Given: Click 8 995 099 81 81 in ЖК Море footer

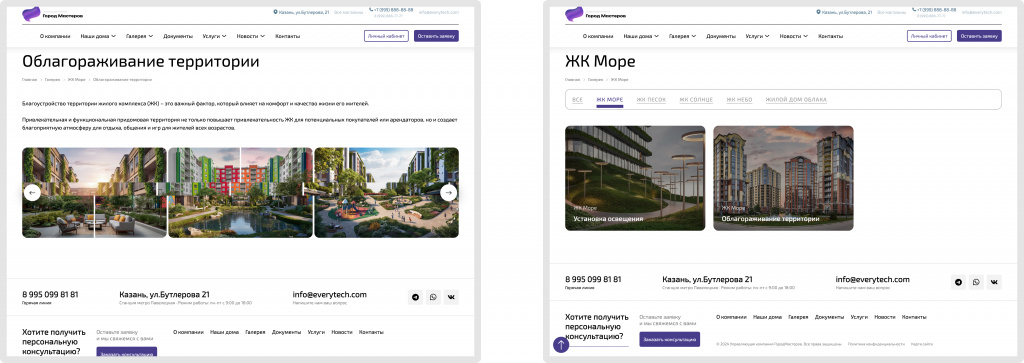Looking at the screenshot, I should (x=593, y=279).
